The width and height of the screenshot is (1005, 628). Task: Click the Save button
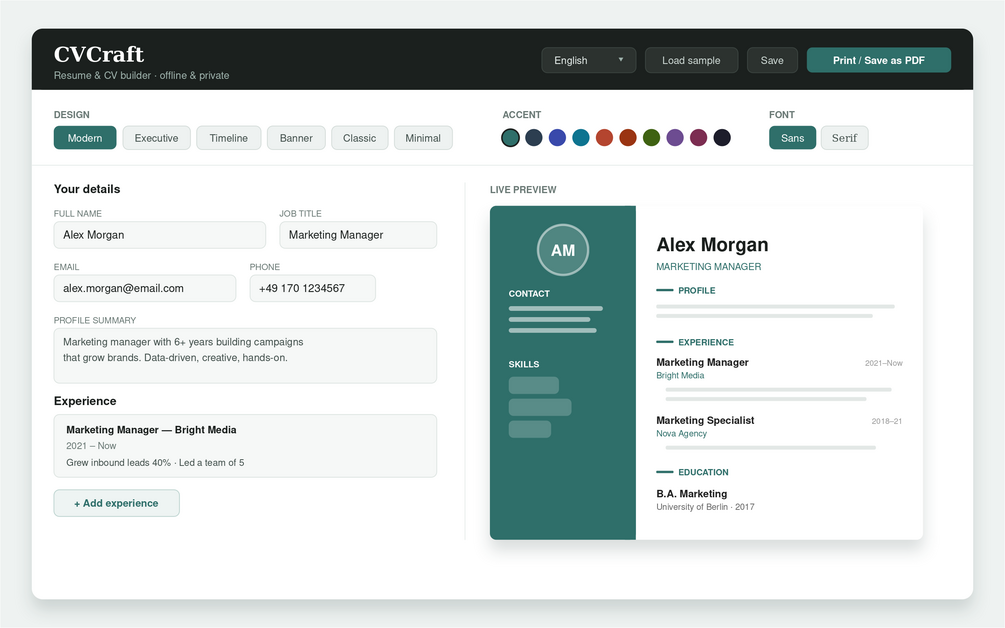[772, 60]
